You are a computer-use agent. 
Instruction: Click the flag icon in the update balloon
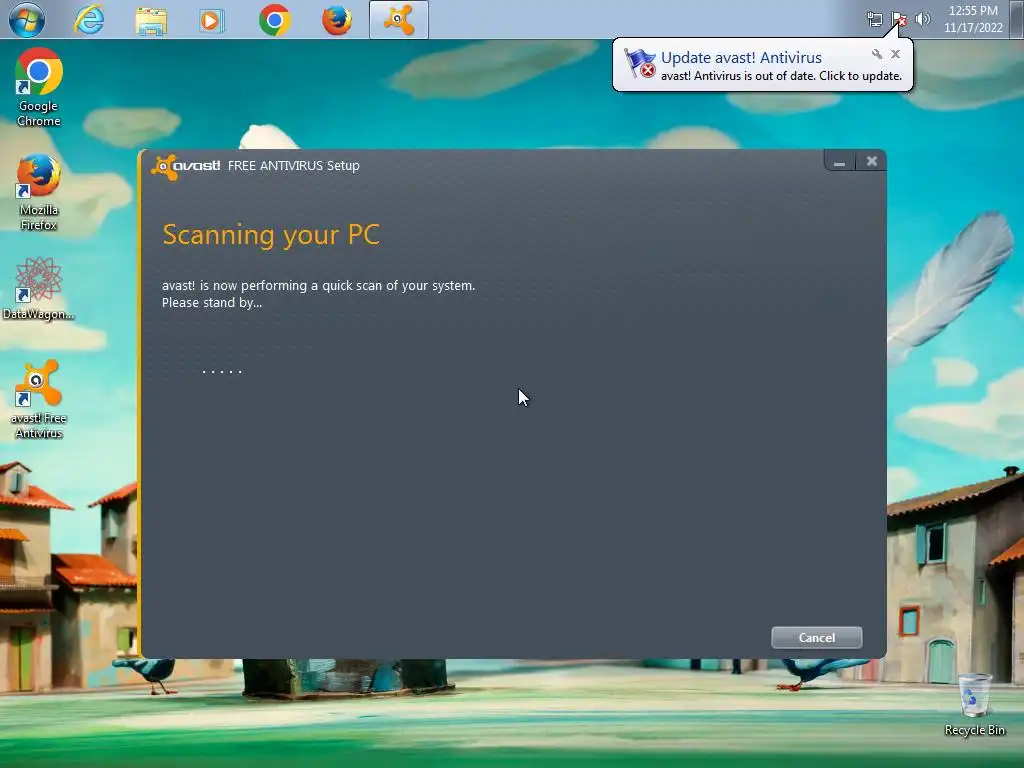pyautogui.click(x=640, y=63)
